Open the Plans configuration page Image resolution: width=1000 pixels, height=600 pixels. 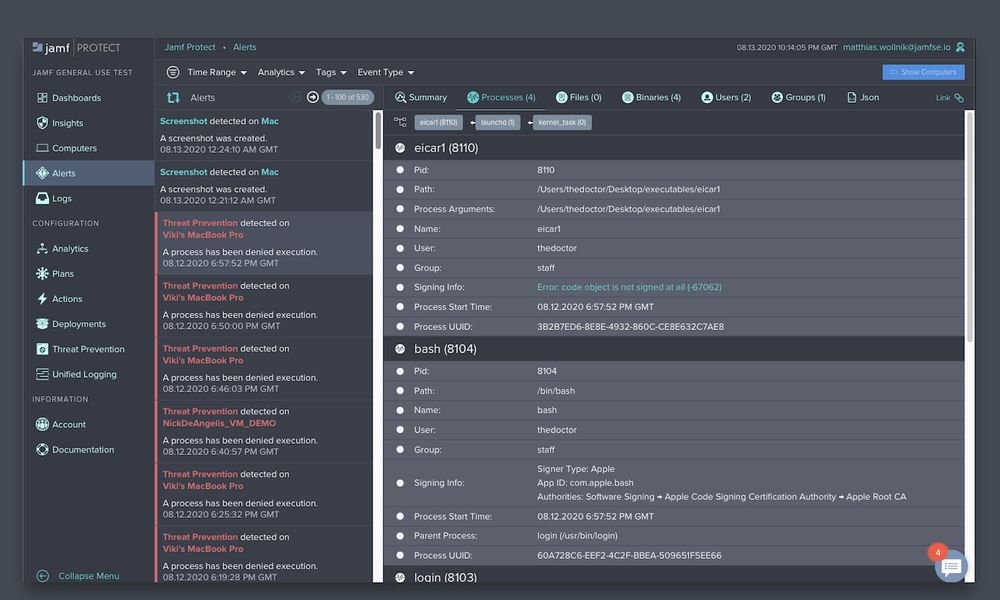pos(55,274)
